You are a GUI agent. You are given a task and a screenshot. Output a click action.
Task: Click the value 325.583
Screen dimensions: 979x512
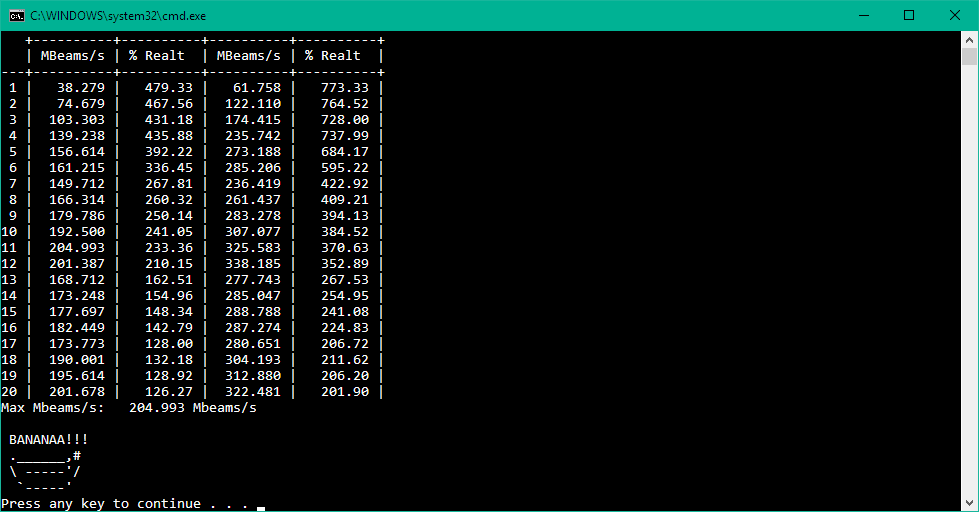point(253,248)
